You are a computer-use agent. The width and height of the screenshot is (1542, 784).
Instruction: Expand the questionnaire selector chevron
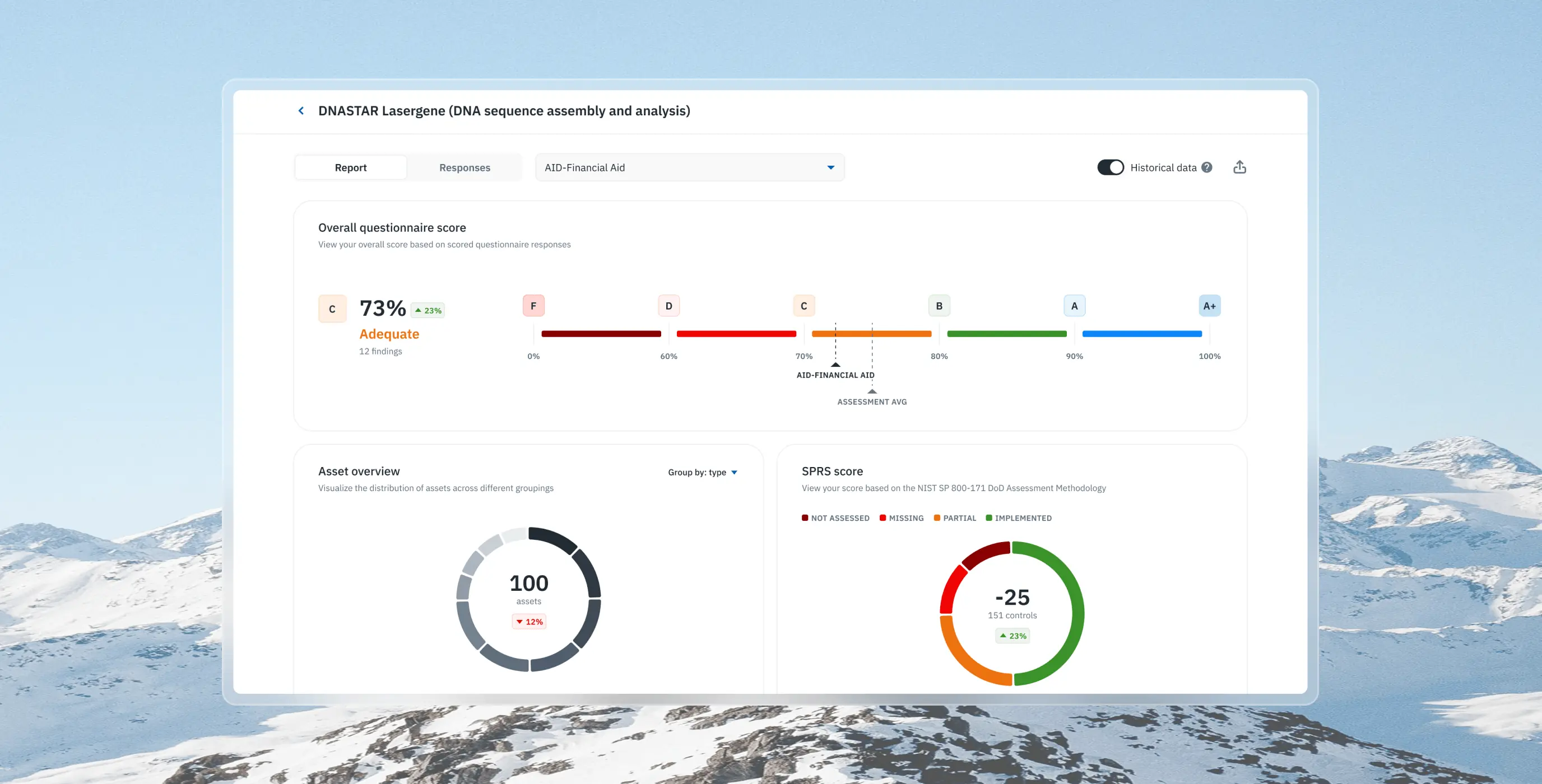[830, 167]
